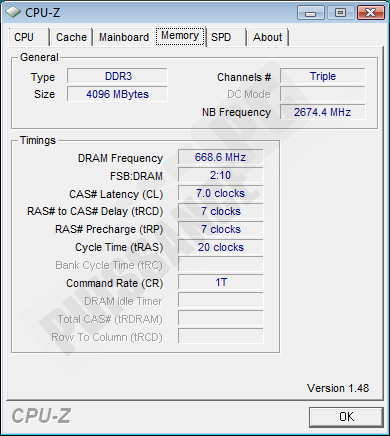The width and height of the screenshot is (390, 436).
Task: Click the OK button
Action: [346, 417]
